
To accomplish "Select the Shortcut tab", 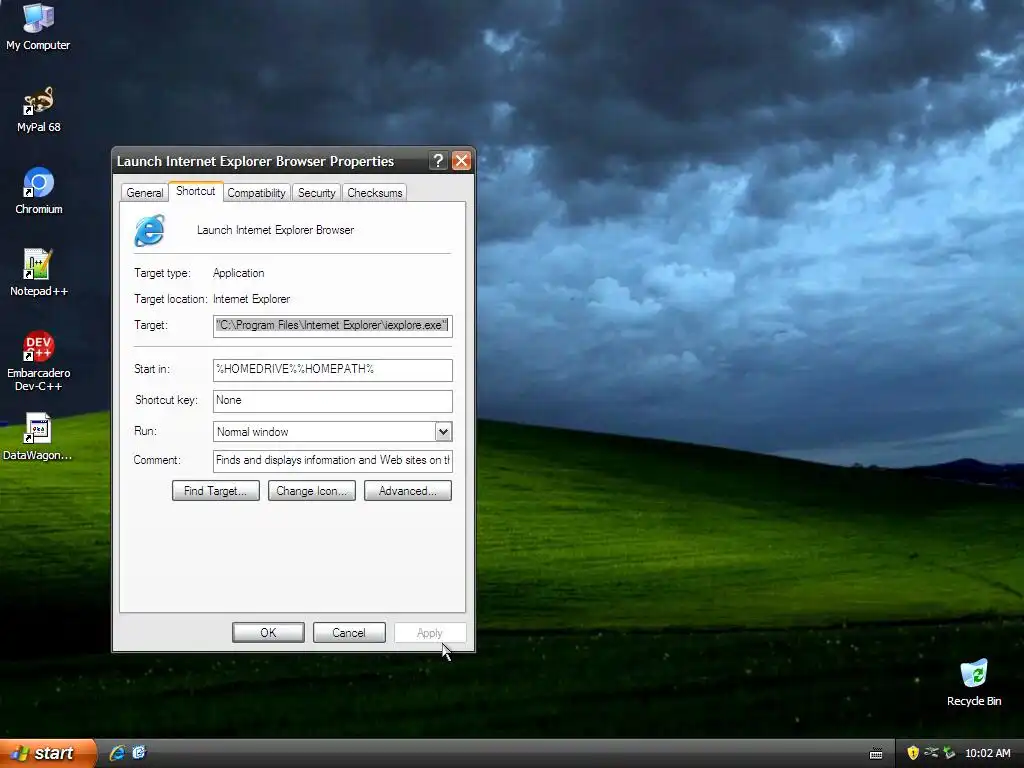I will point(195,191).
